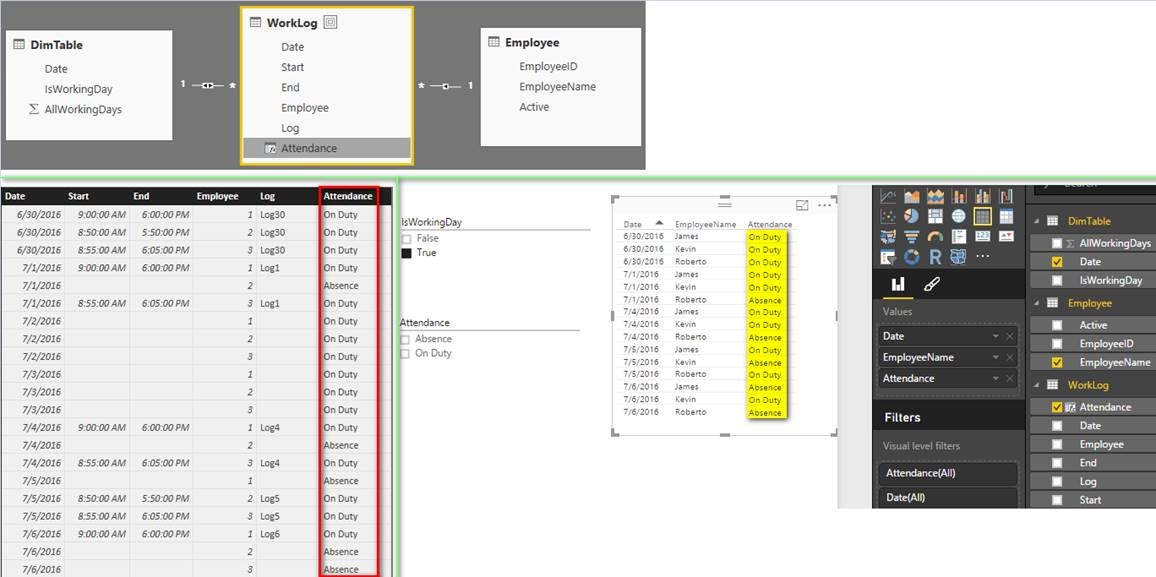Viewport: 1156px width, 577px height.
Task: Tick Active field checkbox under Employee
Action: point(1057,325)
